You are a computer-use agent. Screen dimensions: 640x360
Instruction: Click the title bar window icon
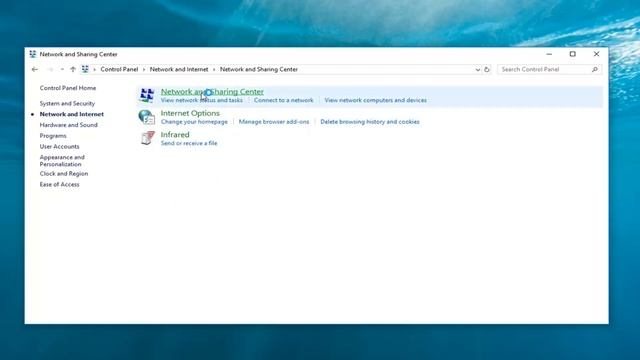click(33, 54)
